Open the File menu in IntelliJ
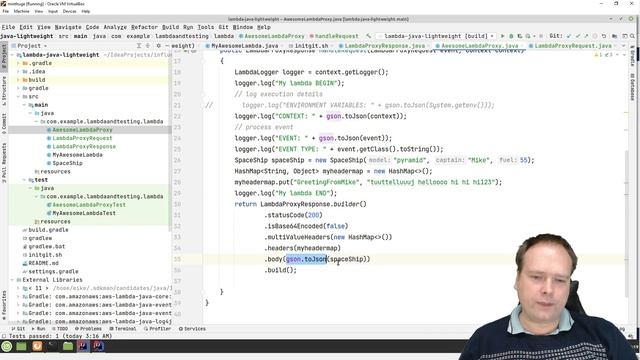 tap(8, 27)
